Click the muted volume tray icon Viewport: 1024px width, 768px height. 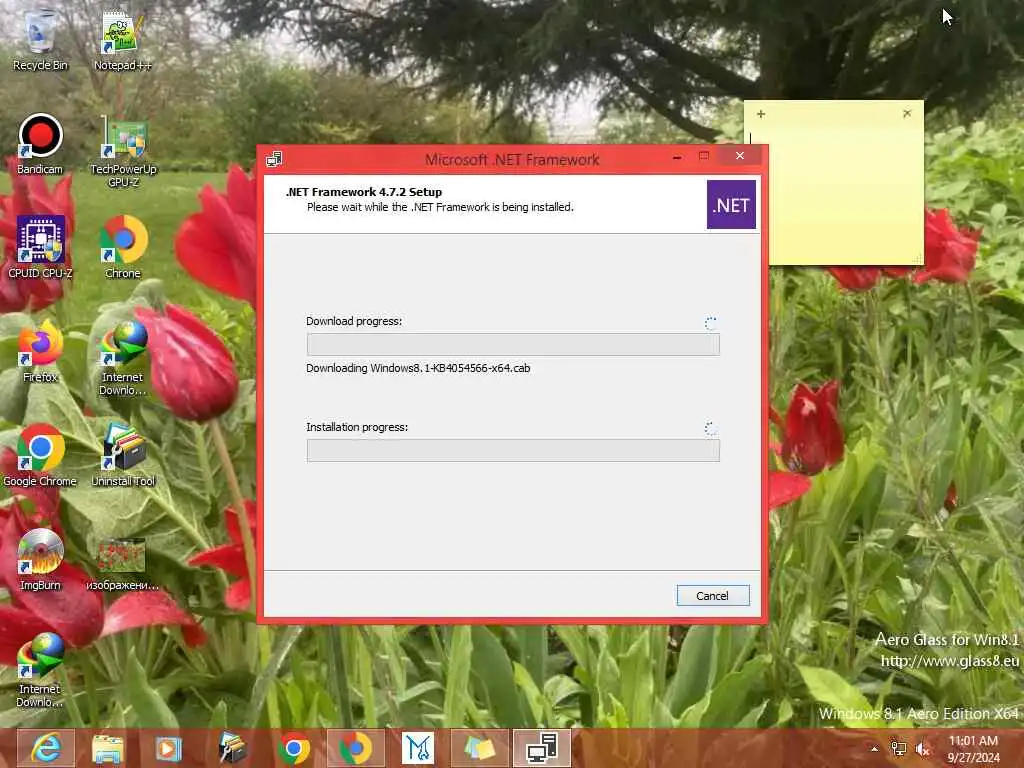pyautogui.click(x=922, y=749)
